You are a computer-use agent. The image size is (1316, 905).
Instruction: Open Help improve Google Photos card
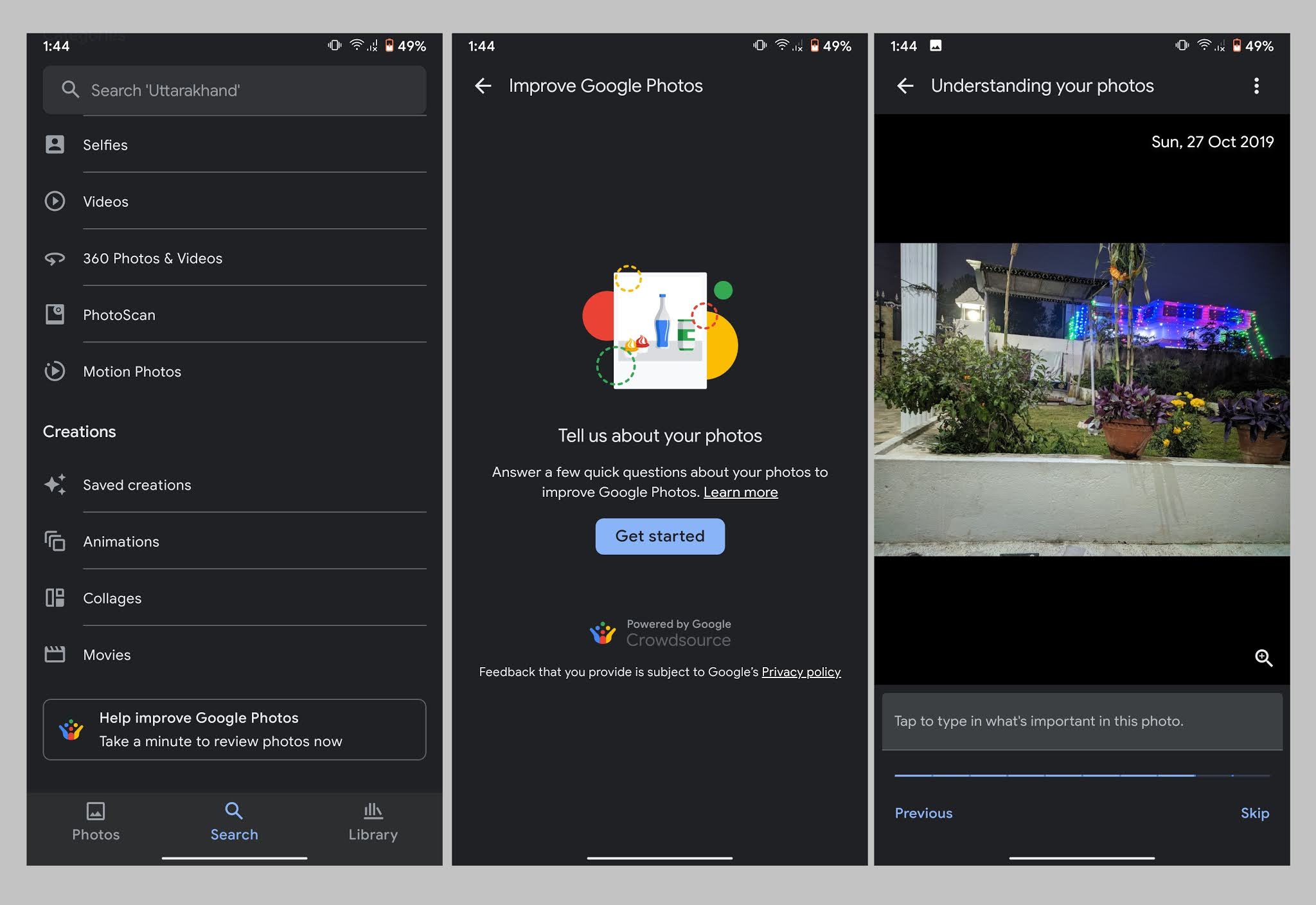tap(235, 730)
